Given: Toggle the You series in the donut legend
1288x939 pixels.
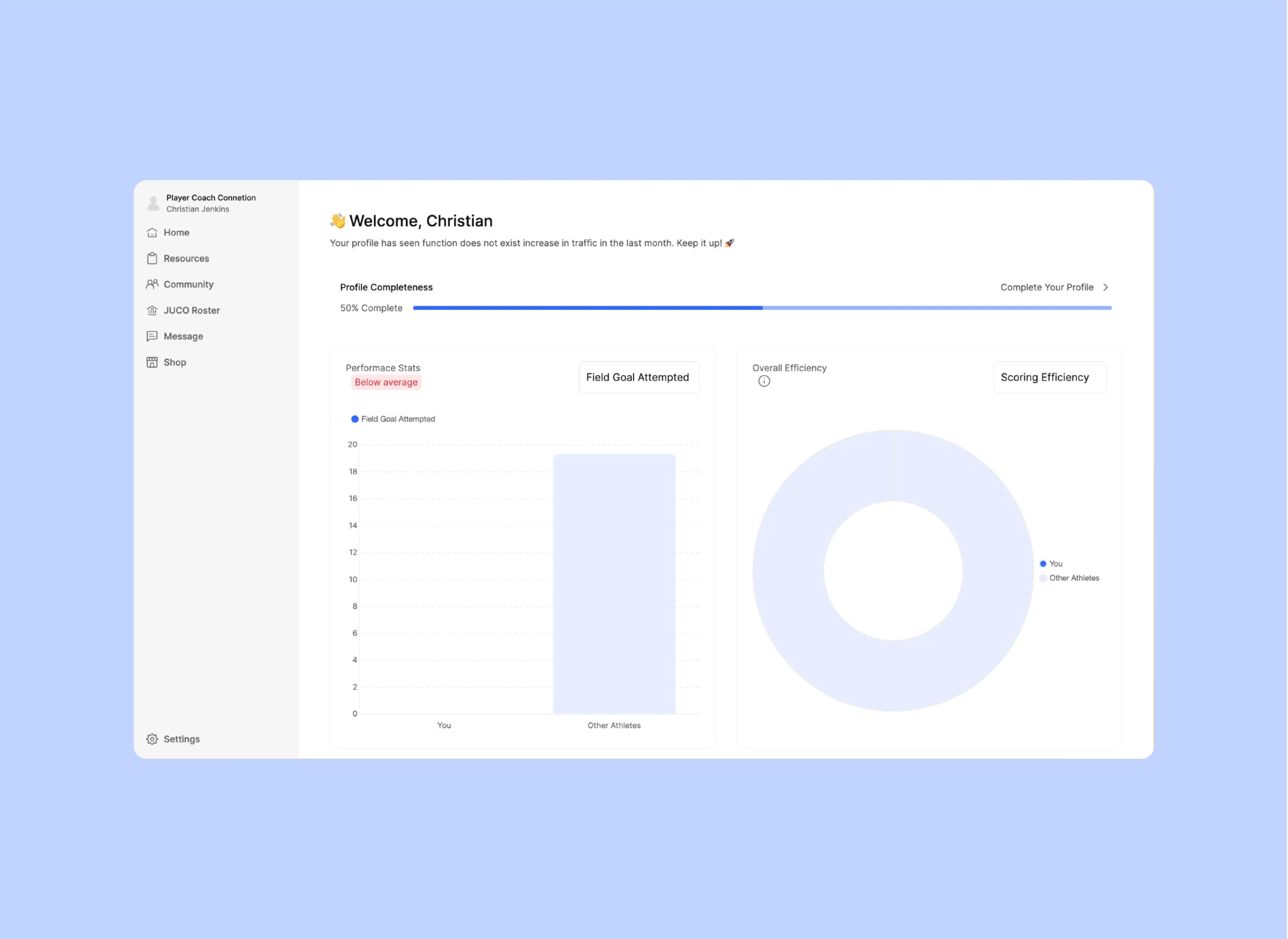Looking at the screenshot, I should [x=1051, y=564].
